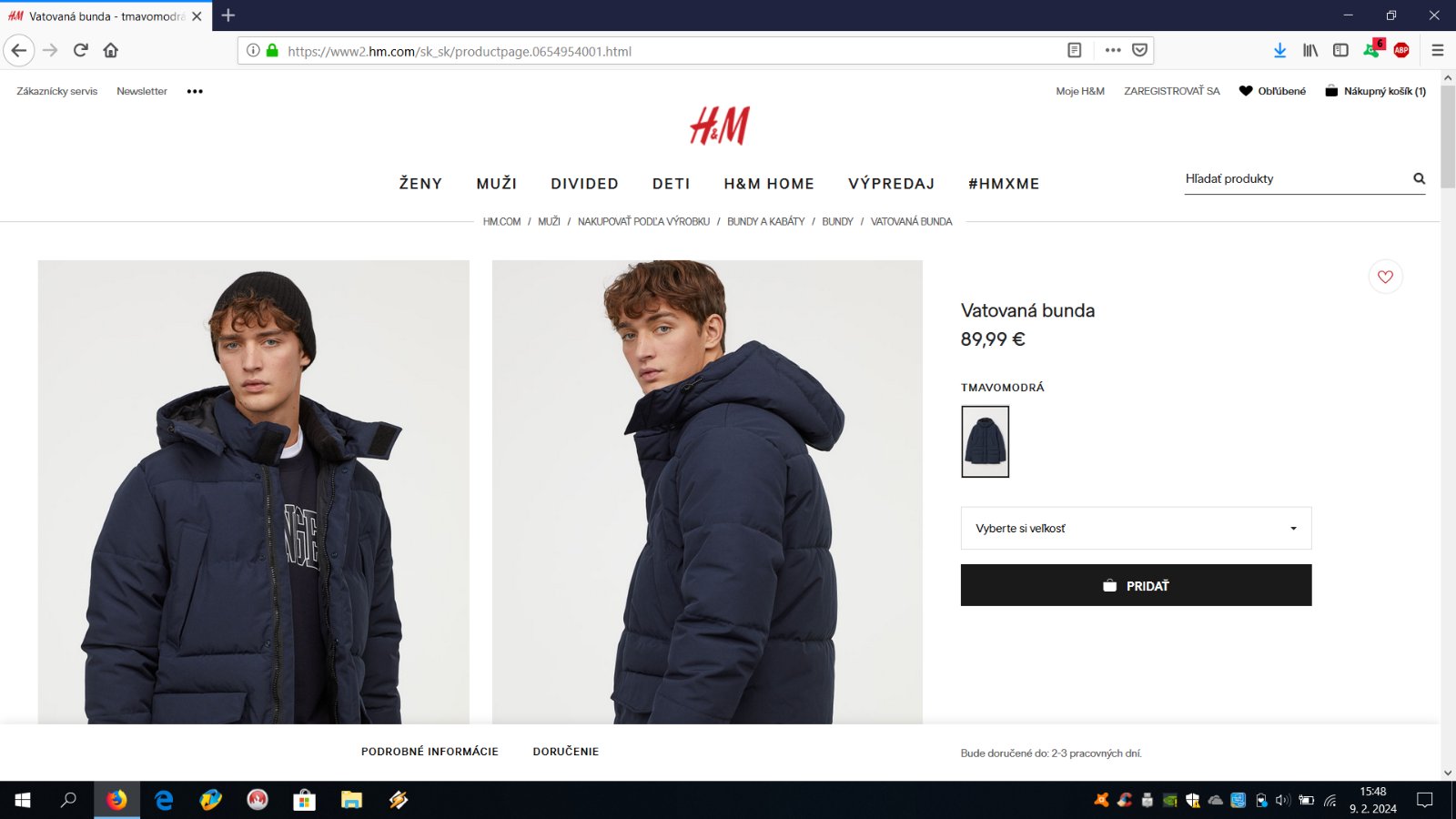
Task: Expand the more options dots near Newsletter
Action: click(x=195, y=91)
